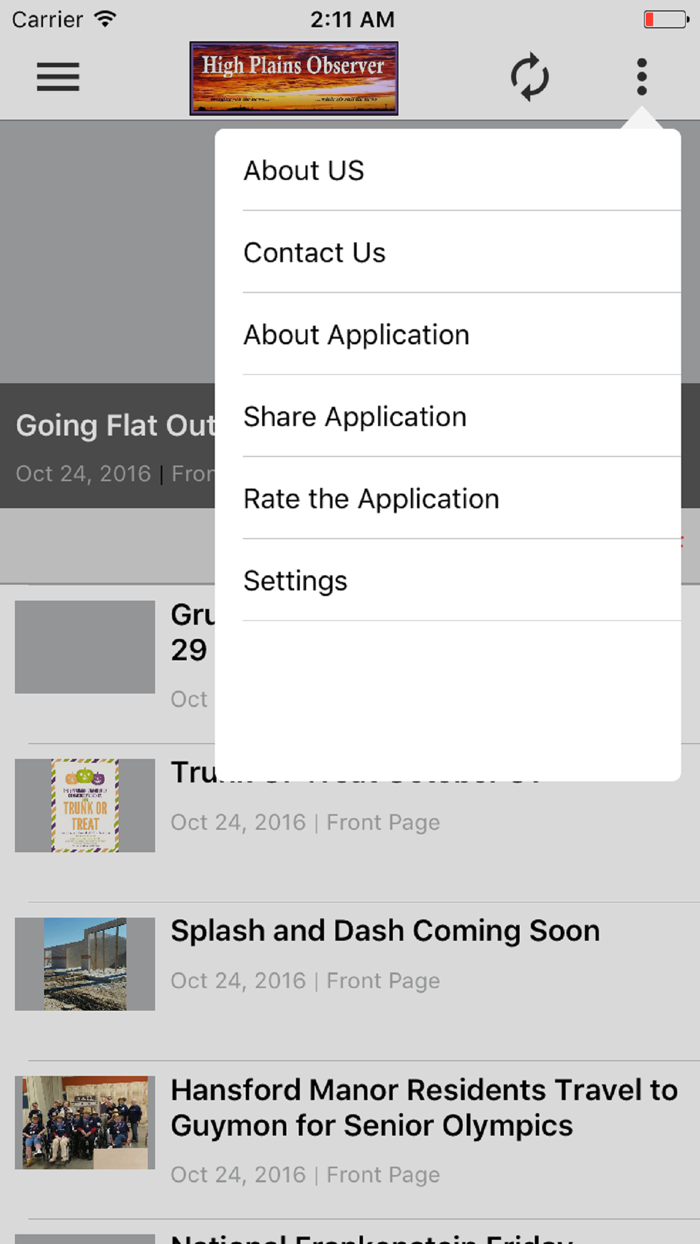Tap the featured story gray banner image

tap(105, 250)
